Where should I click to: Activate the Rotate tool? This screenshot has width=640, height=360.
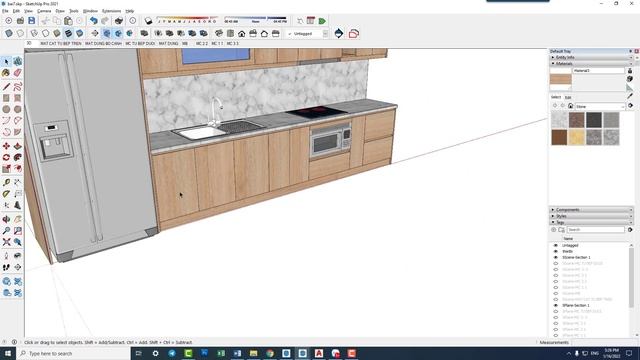[x=6, y=157]
